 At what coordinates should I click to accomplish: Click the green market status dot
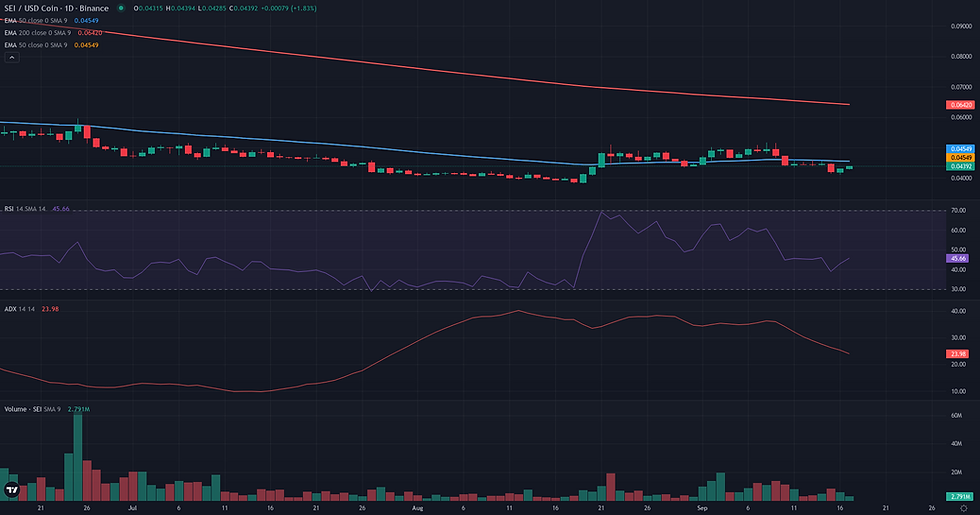(x=121, y=8)
